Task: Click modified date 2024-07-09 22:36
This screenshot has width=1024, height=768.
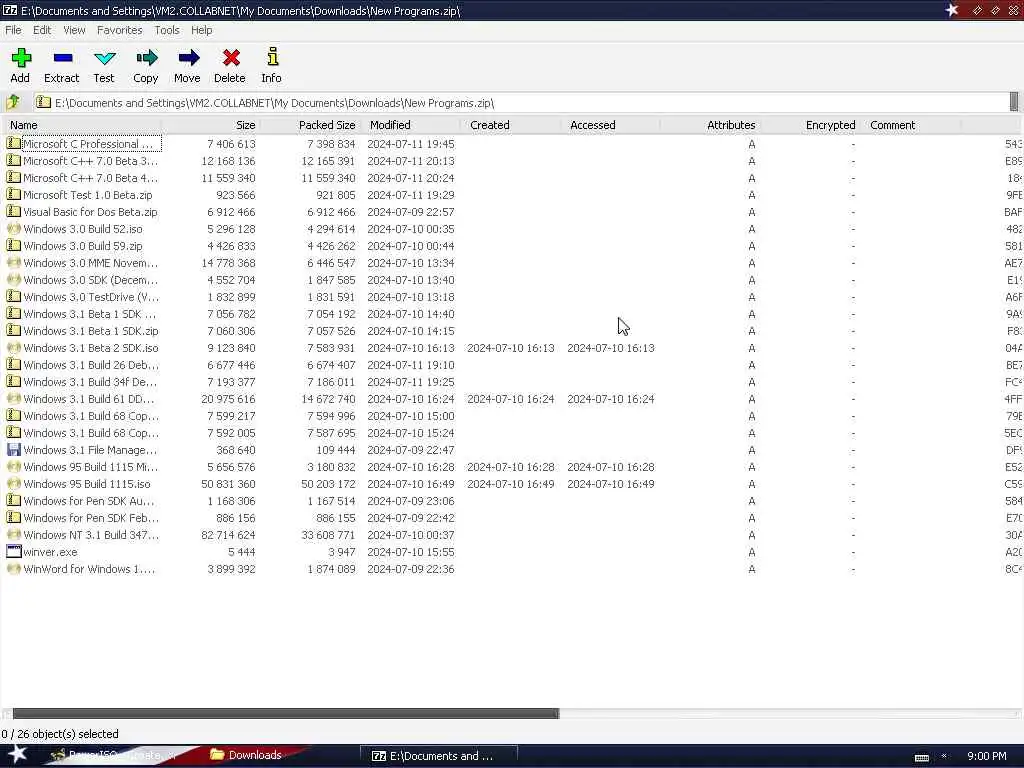Action: [x=411, y=569]
